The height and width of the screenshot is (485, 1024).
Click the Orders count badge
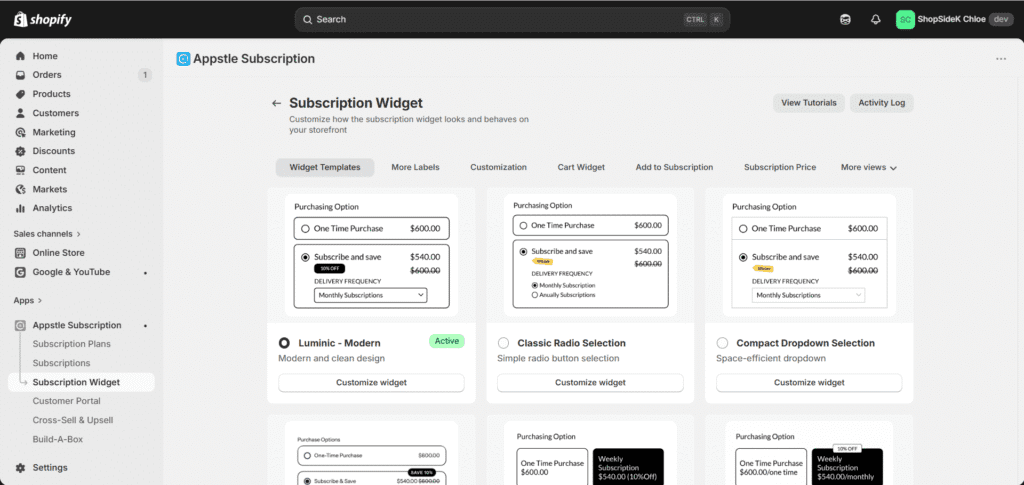tap(145, 75)
